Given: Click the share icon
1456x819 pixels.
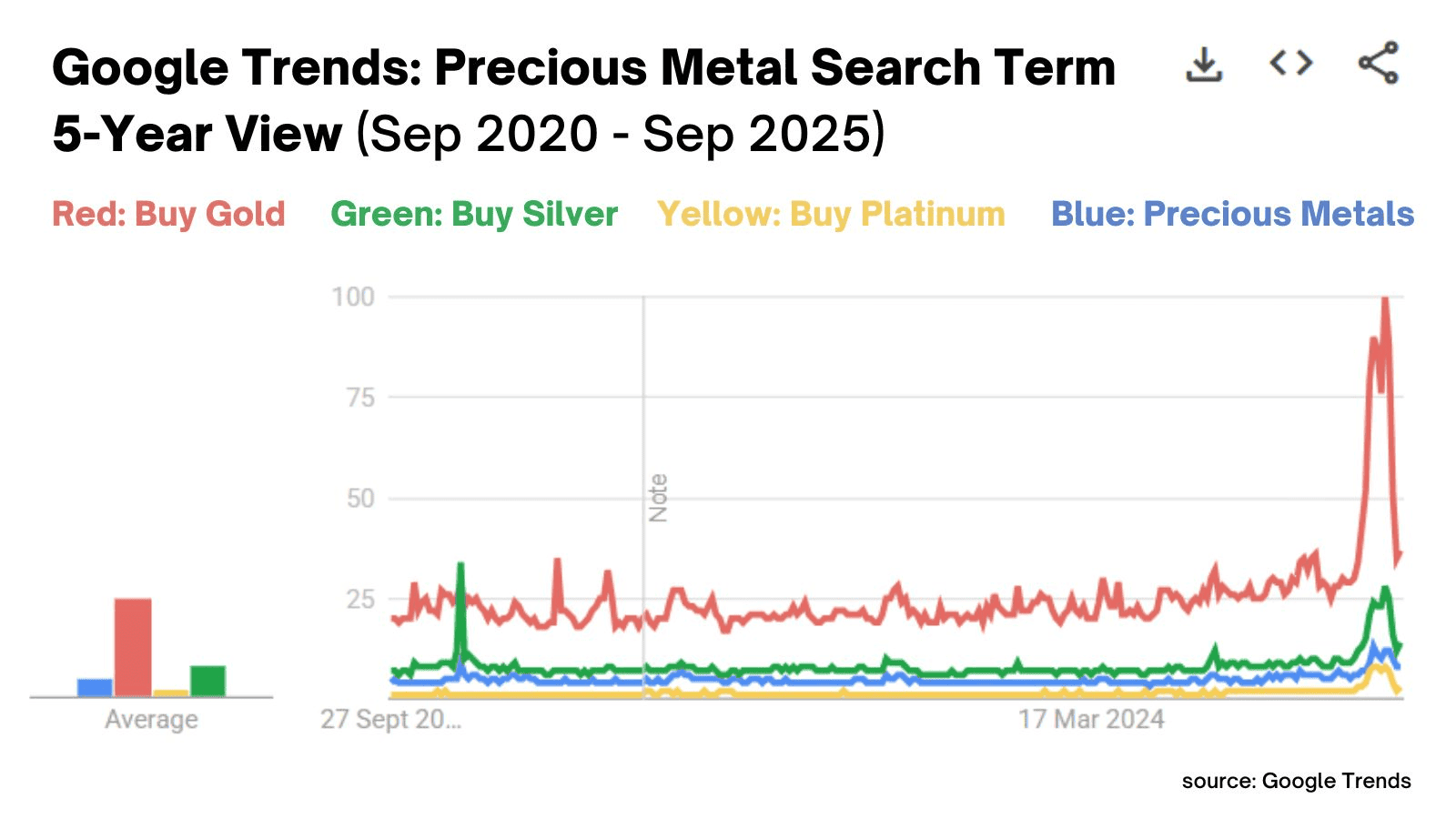Looking at the screenshot, I should [1378, 64].
